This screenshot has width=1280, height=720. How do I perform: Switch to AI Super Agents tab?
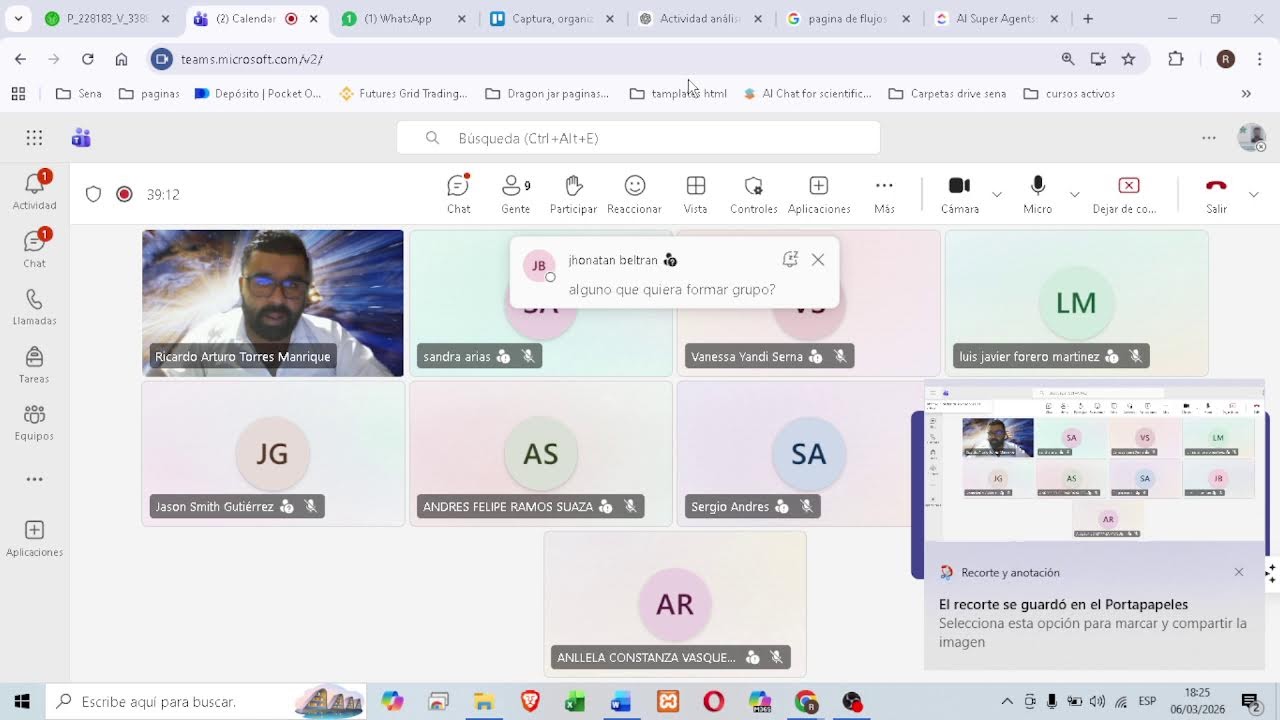(996, 18)
